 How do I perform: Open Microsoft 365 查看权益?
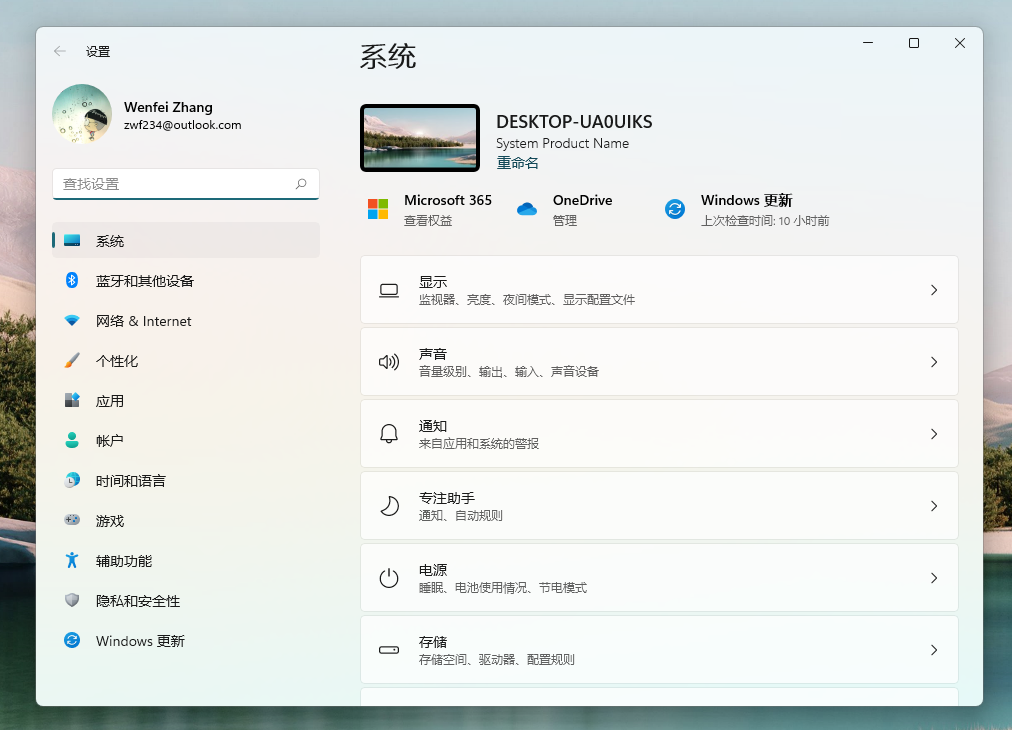[428, 221]
